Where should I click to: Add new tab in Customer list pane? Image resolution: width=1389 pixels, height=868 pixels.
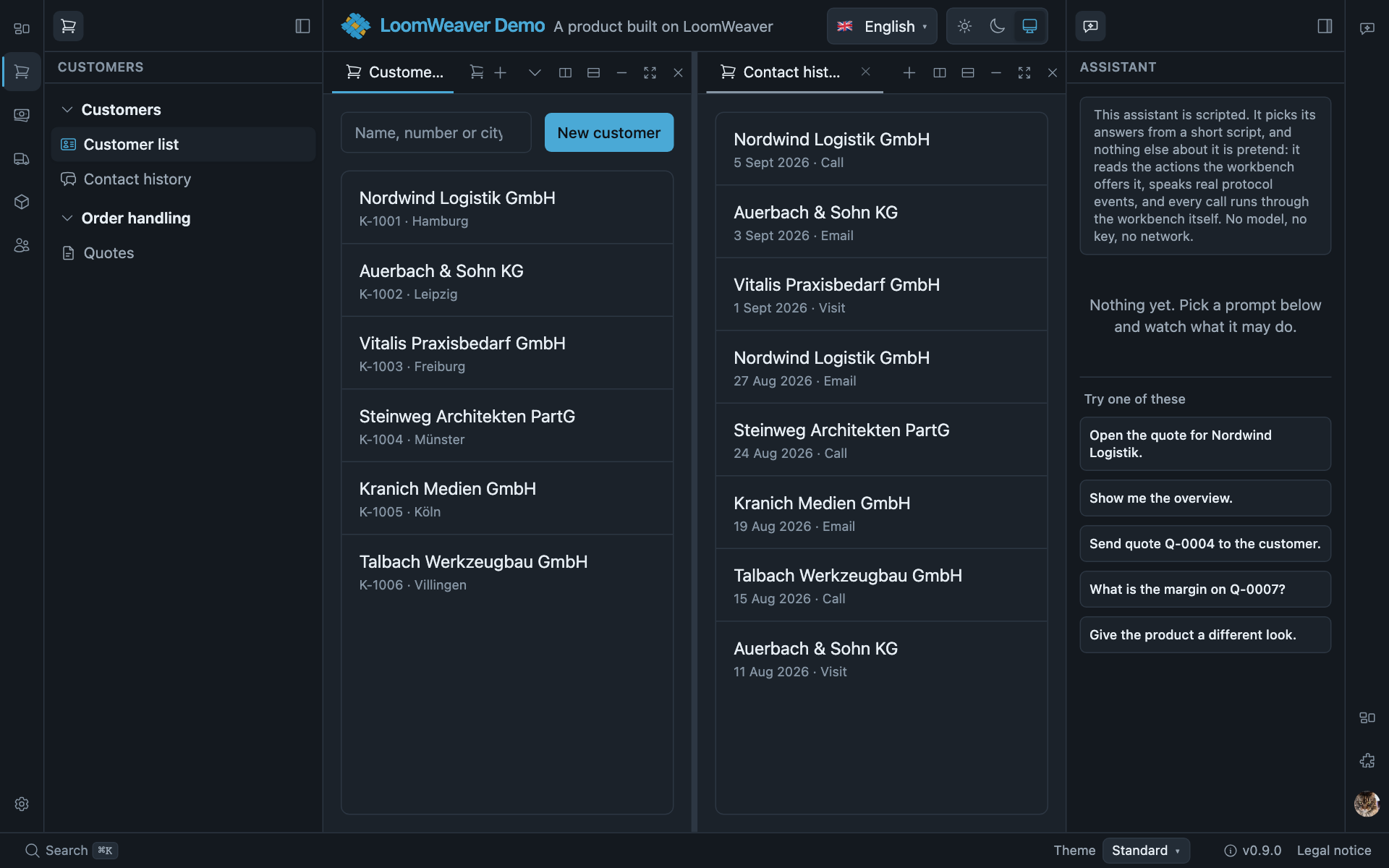500,72
